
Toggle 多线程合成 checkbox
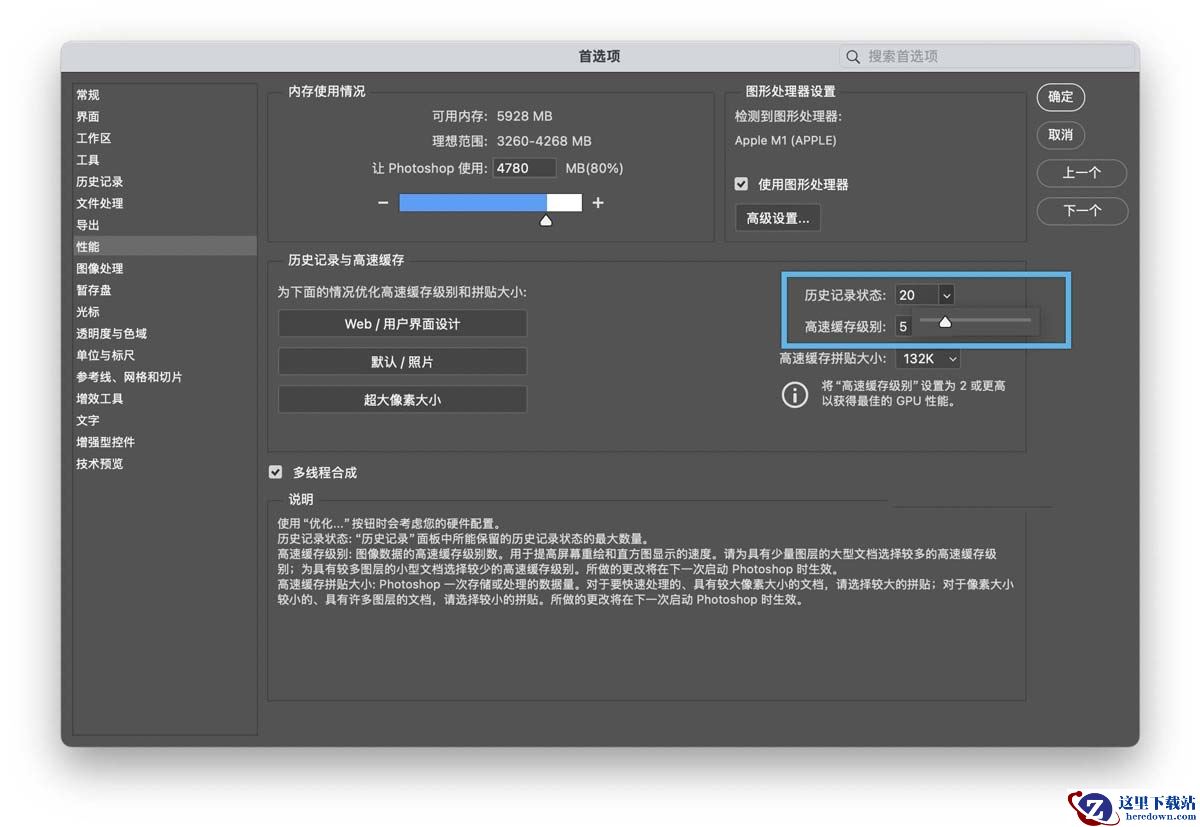(275, 472)
